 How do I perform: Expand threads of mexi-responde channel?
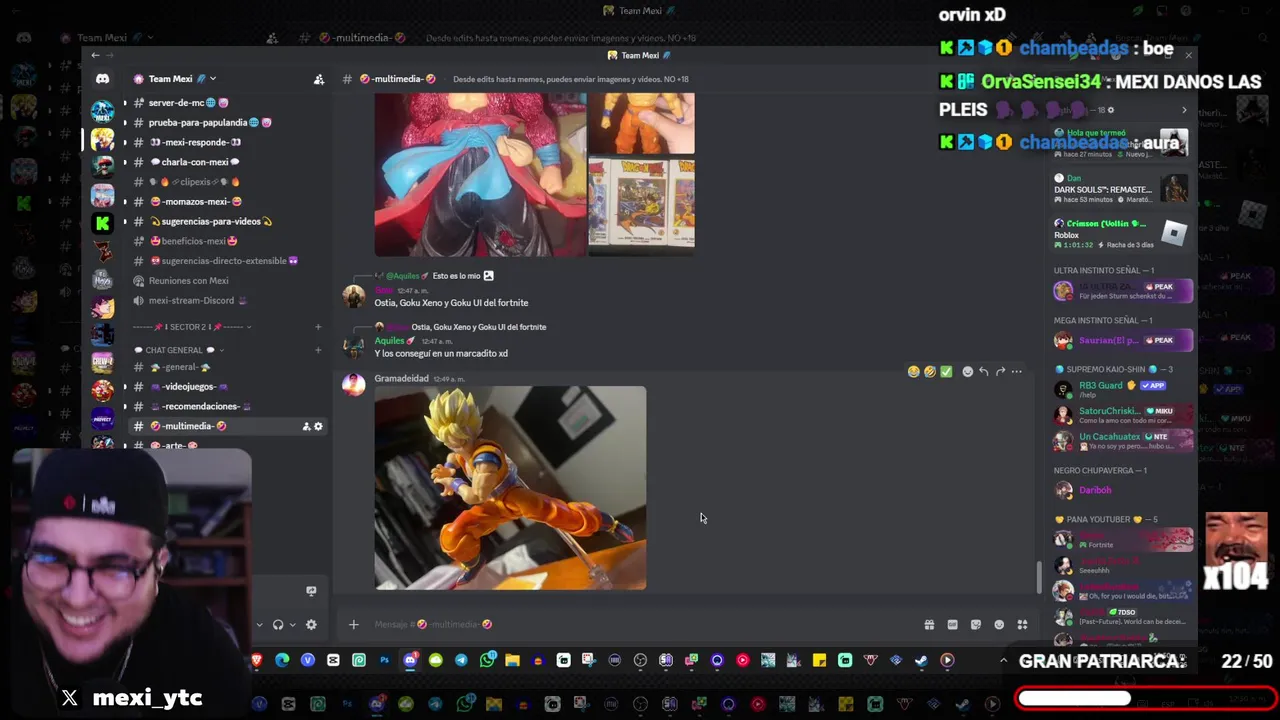click(x=125, y=142)
